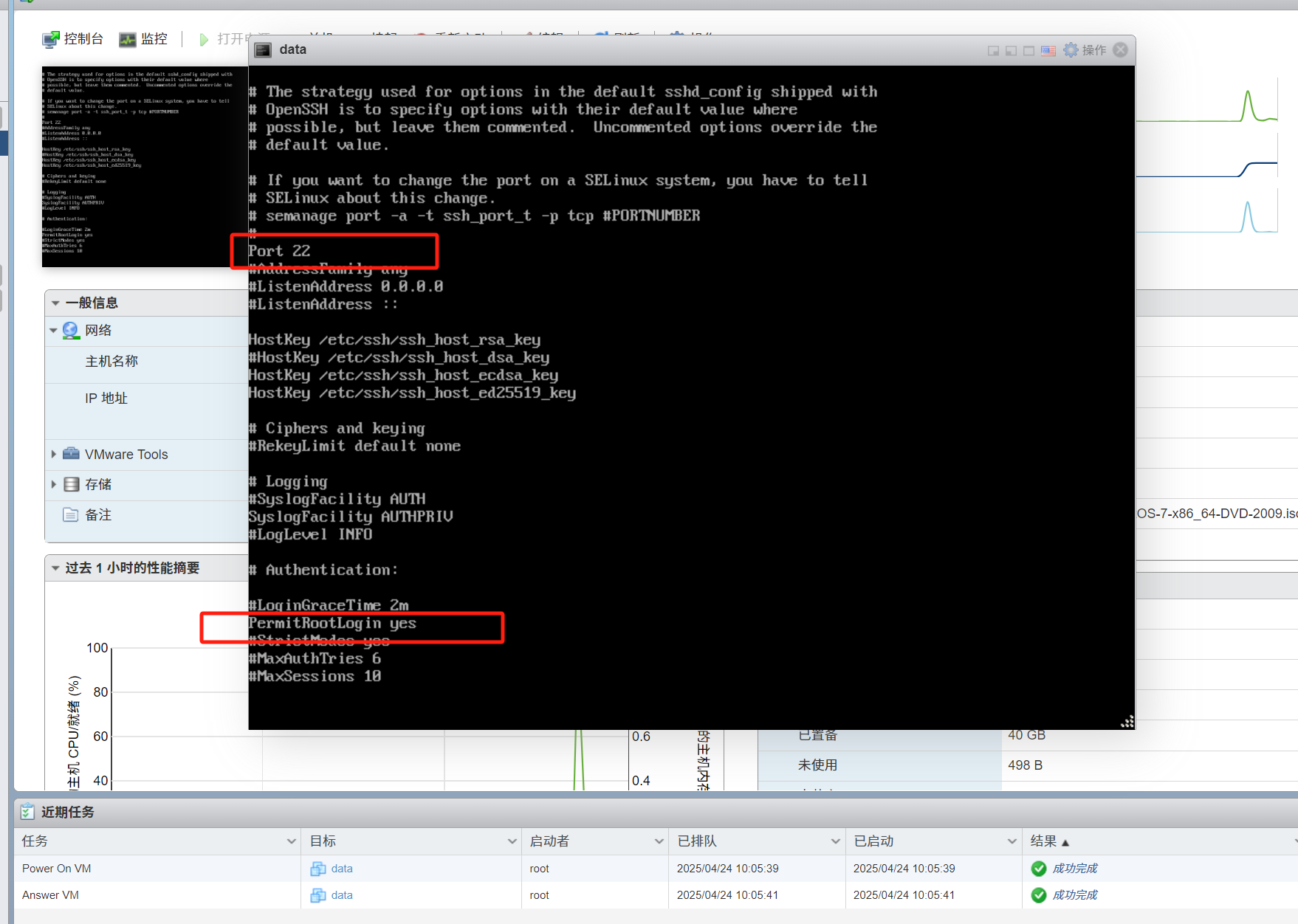Open the 目标 column dropdown arrow

point(512,841)
